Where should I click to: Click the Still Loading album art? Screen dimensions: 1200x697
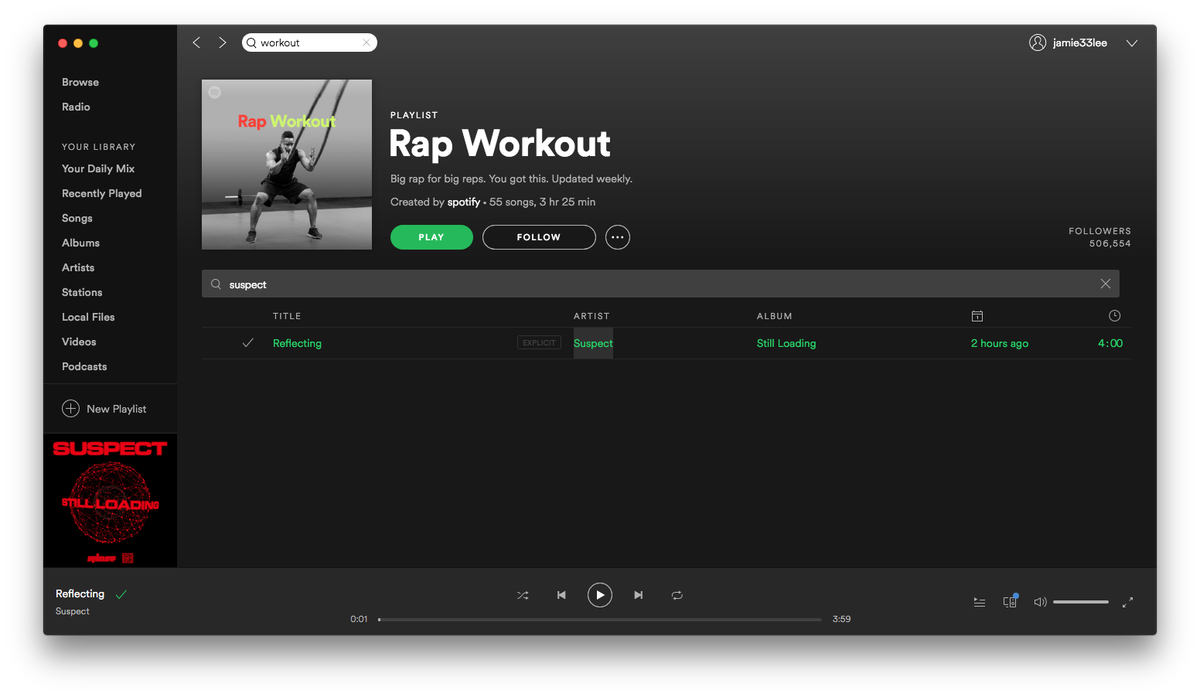[110, 500]
